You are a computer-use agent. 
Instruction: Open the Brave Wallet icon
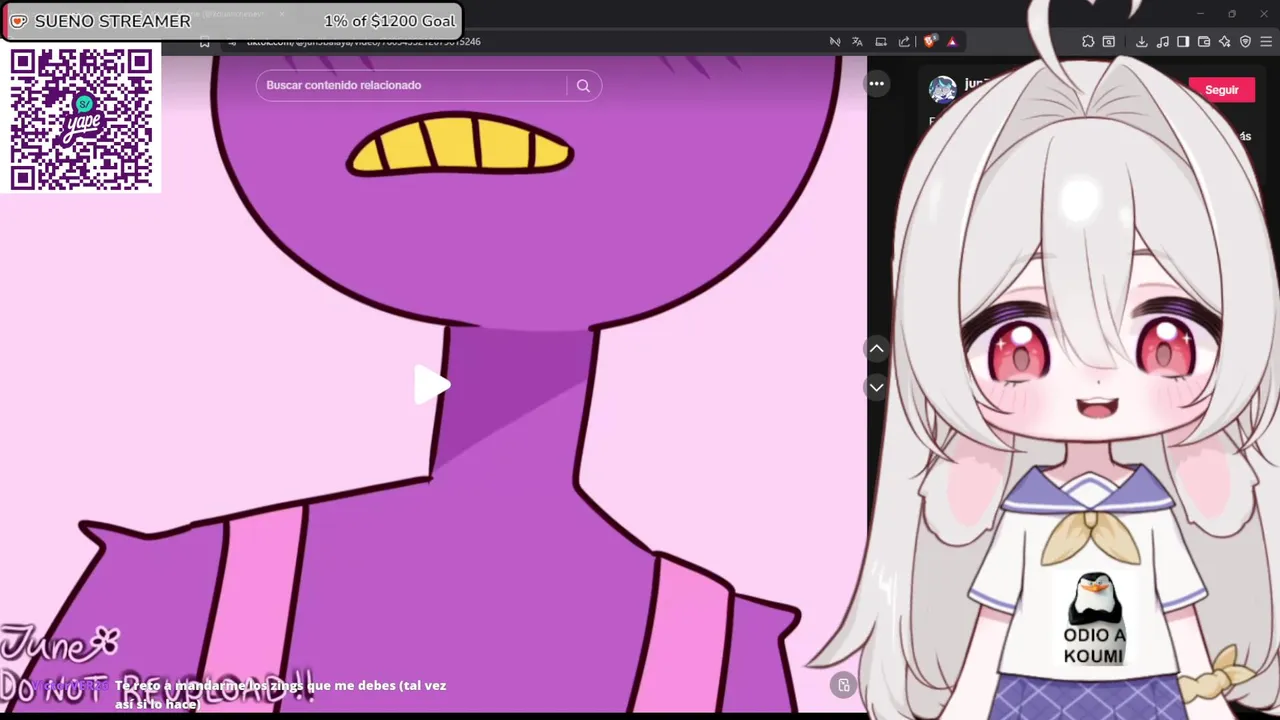[x=1204, y=42]
